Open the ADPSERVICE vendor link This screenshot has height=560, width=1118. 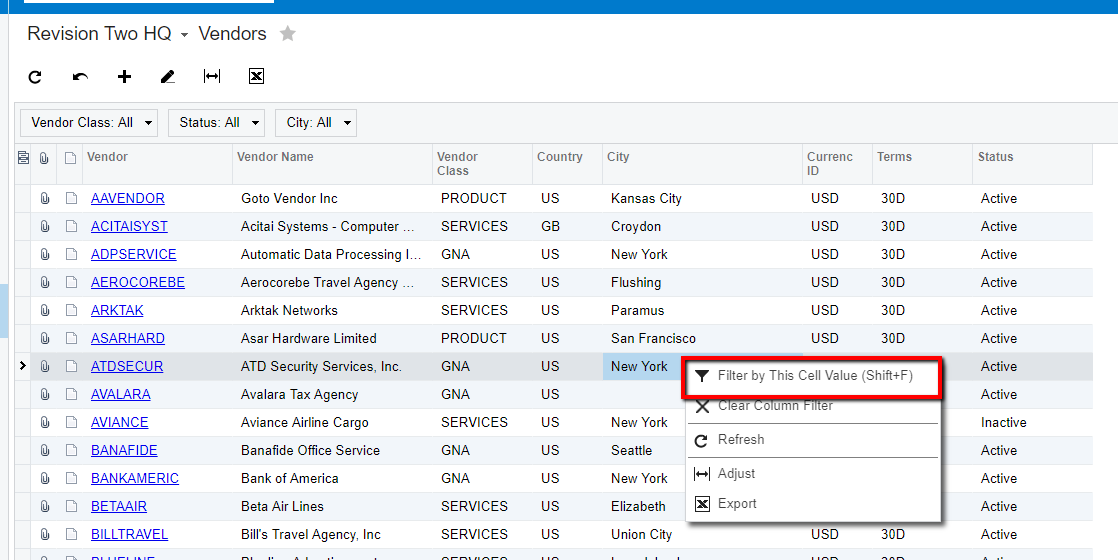(x=133, y=255)
